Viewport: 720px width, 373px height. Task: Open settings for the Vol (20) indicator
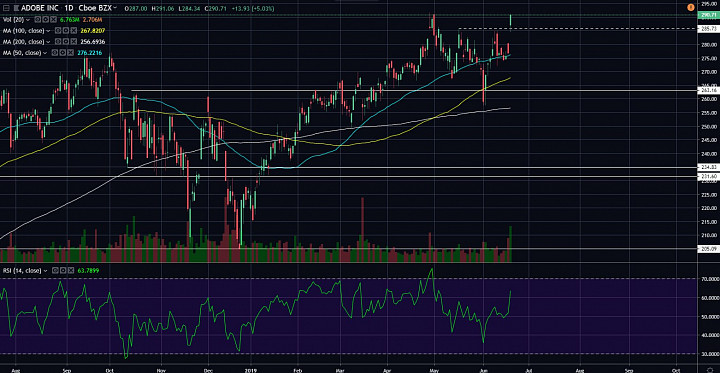[x=45, y=19]
